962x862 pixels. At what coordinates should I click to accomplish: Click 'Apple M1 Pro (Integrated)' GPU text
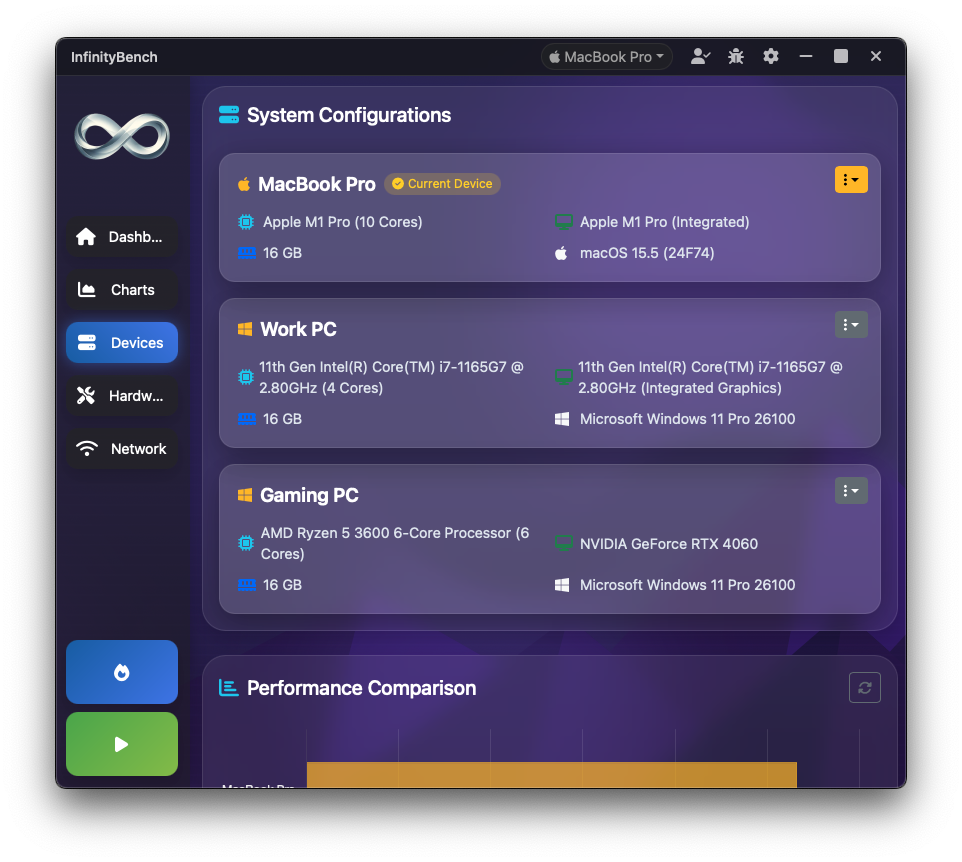coord(664,222)
